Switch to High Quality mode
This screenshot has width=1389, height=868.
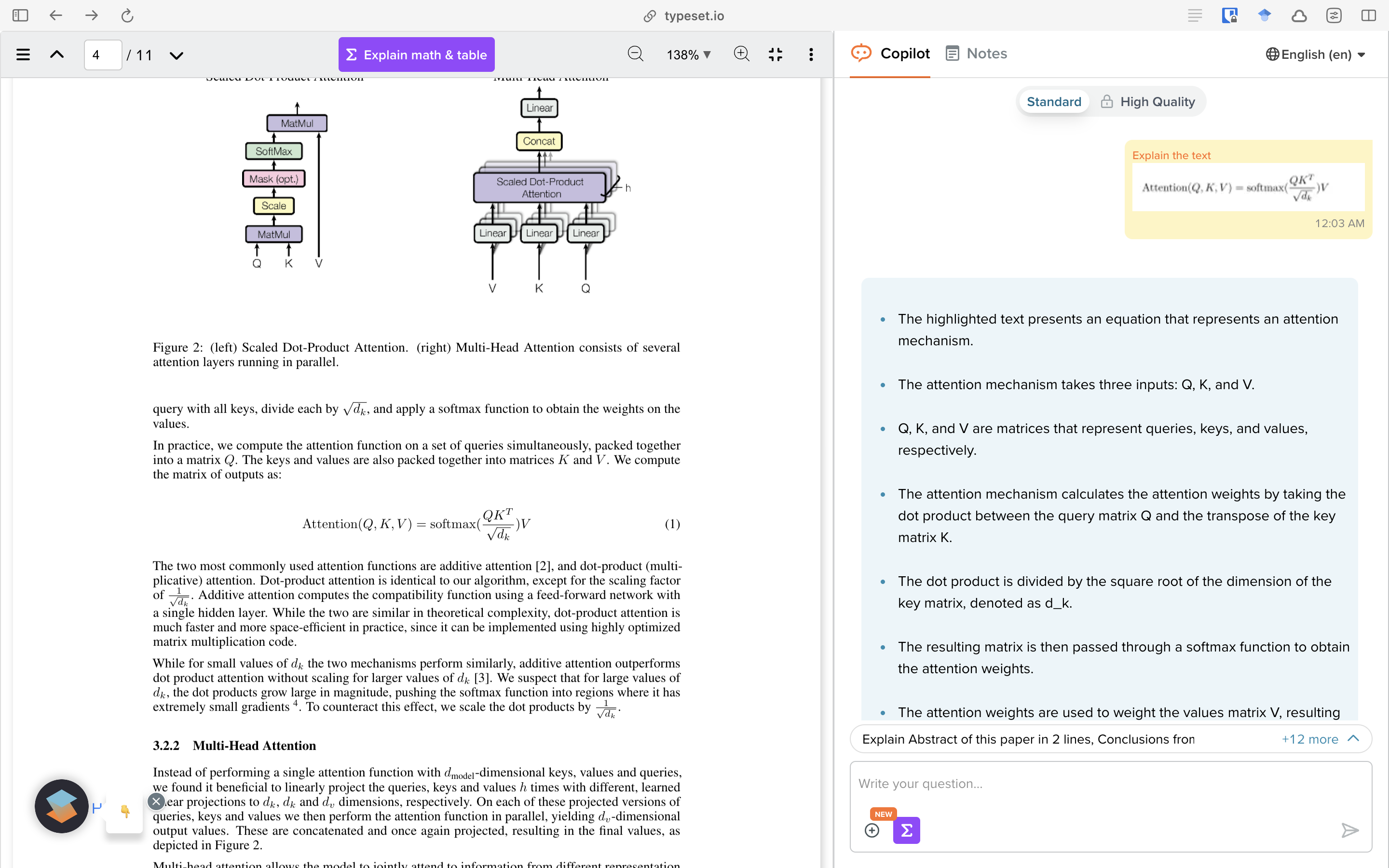(1148, 102)
